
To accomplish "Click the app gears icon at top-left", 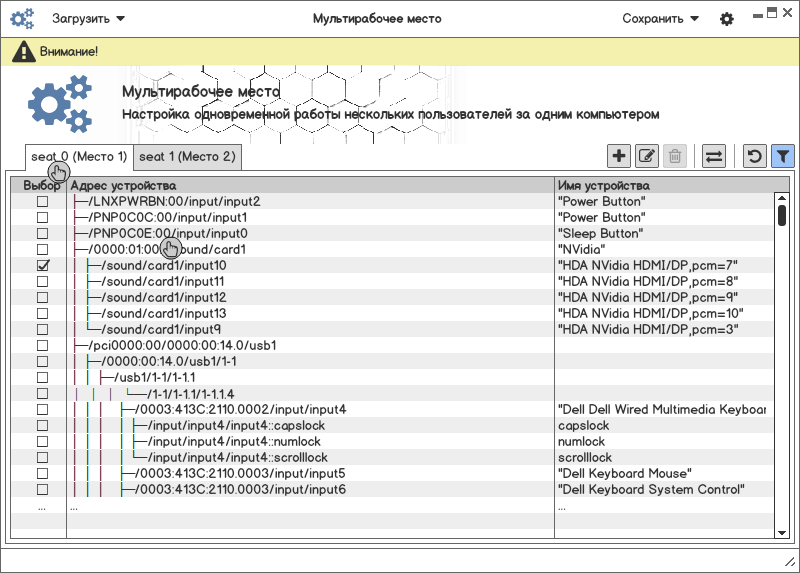I will [22, 19].
